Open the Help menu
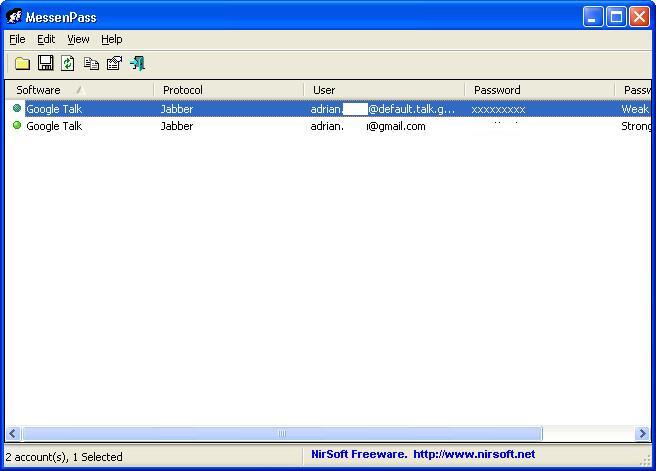 point(112,39)
